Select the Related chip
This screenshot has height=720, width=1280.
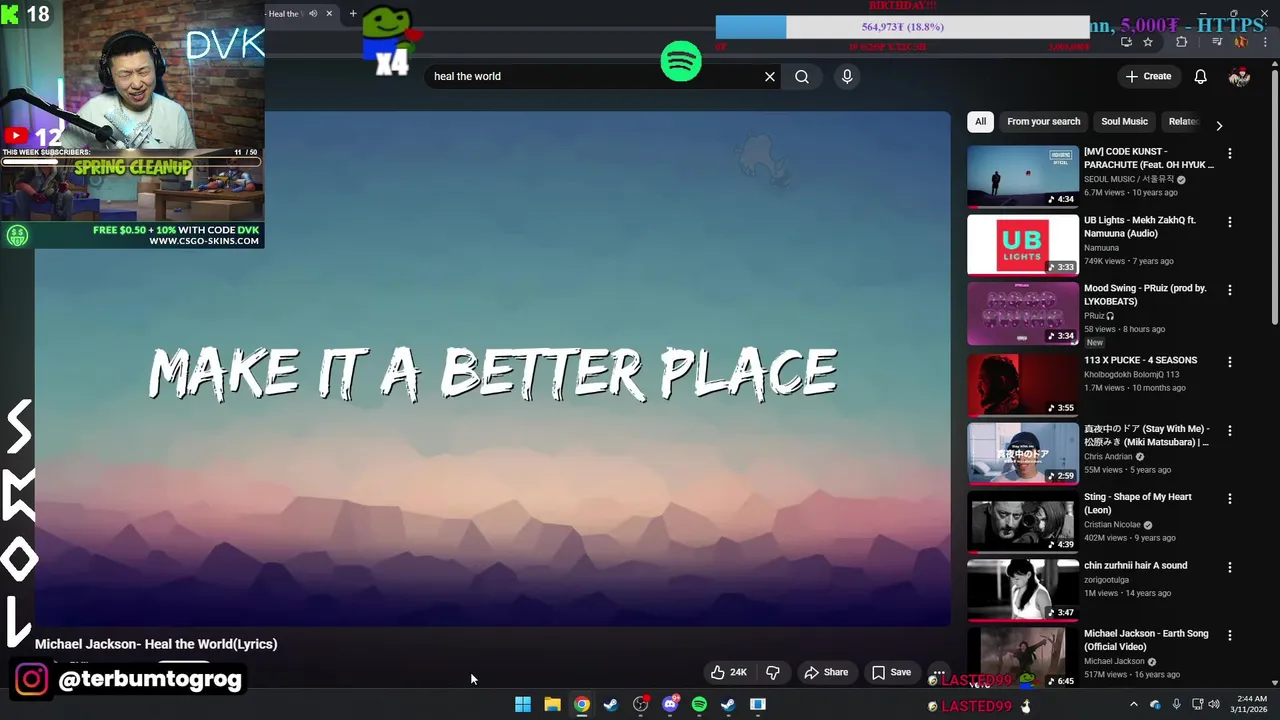(x=1182, y=121)
